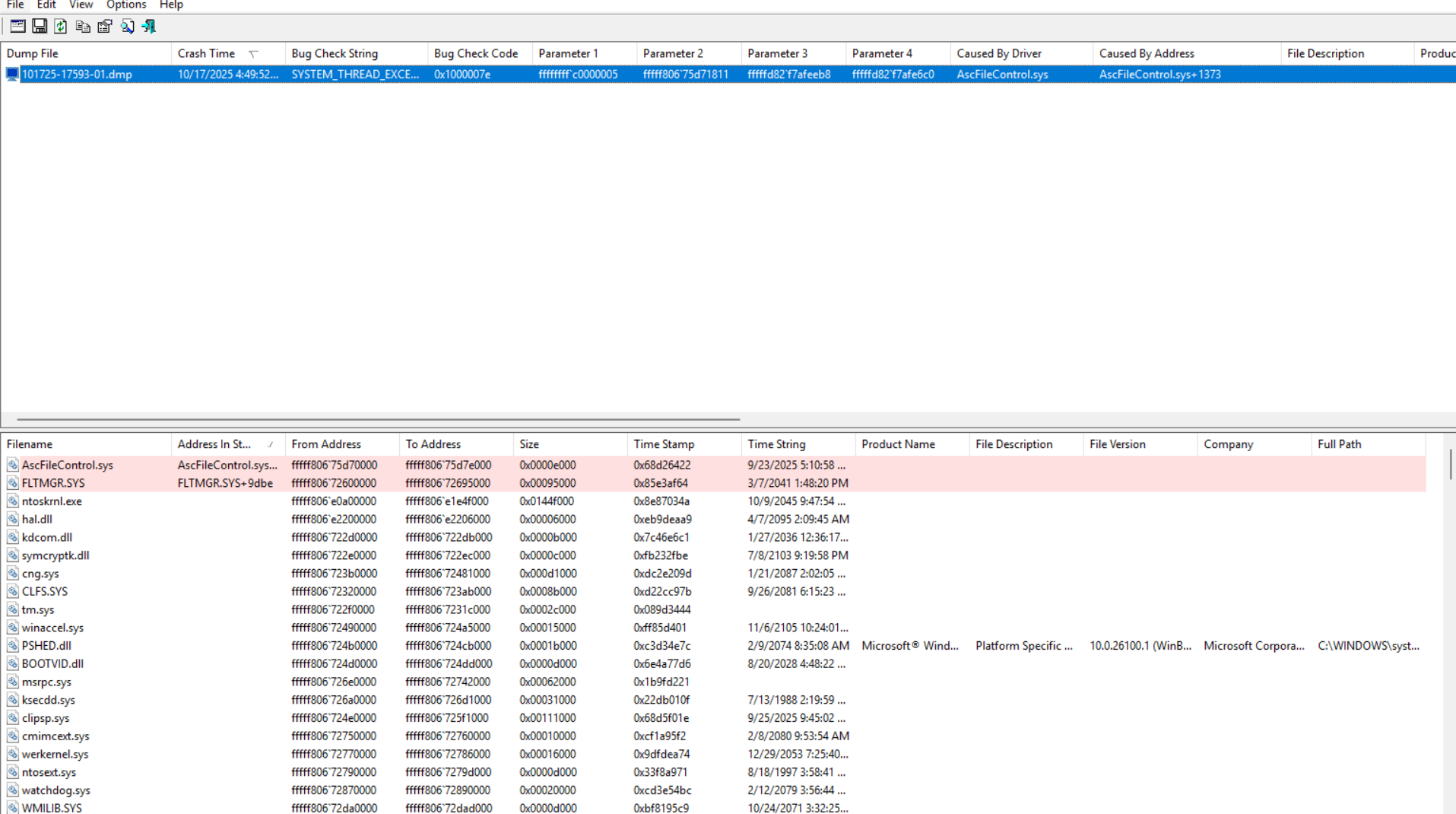Open the Options menu
Viewport: 1456px width, 814px height.
126,5
